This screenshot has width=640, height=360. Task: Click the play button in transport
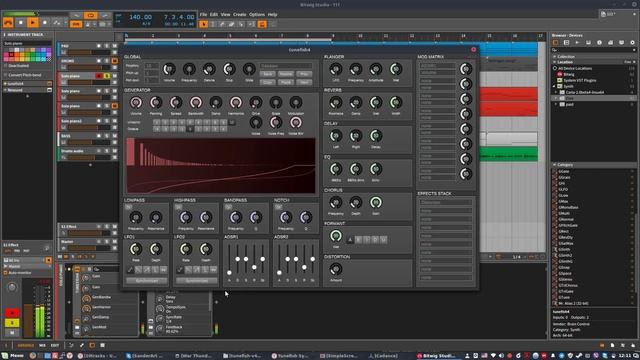pyautogui.click(x=33, y=22)
